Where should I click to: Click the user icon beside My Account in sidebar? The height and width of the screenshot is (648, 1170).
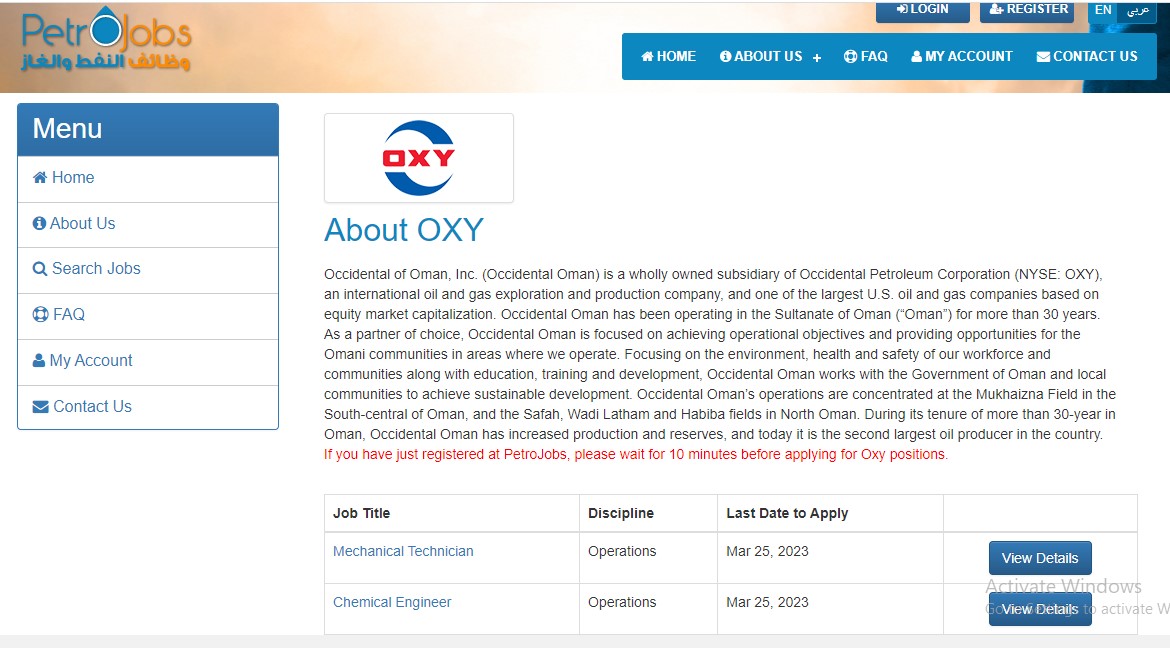[39, 361]
